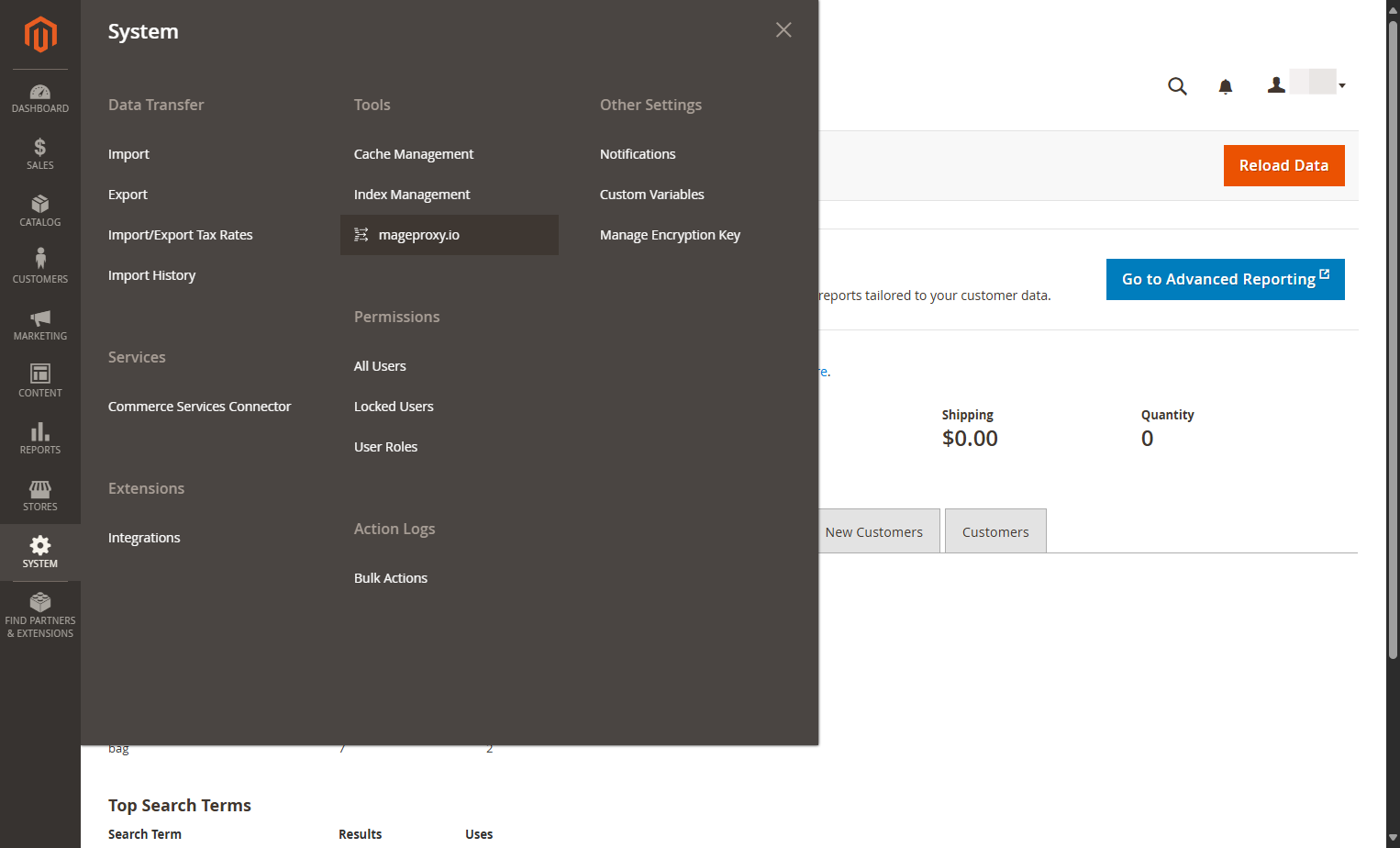Close the System menu panel
Image resolution: width=1400 pixels, height=848 pixels.
[783, 30]
